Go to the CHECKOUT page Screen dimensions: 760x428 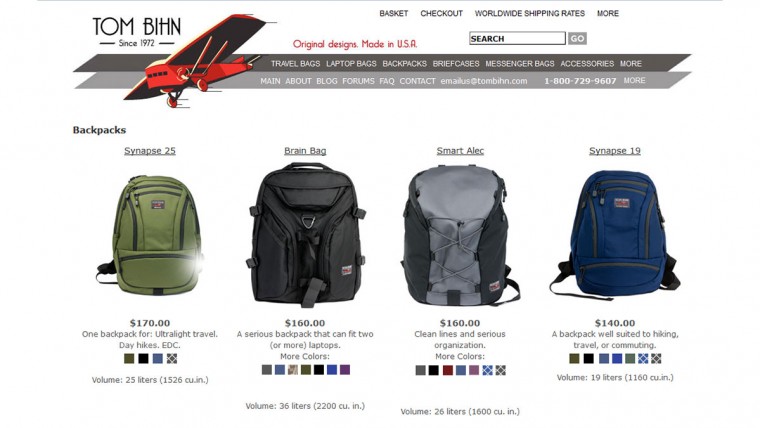coord(442,14)
